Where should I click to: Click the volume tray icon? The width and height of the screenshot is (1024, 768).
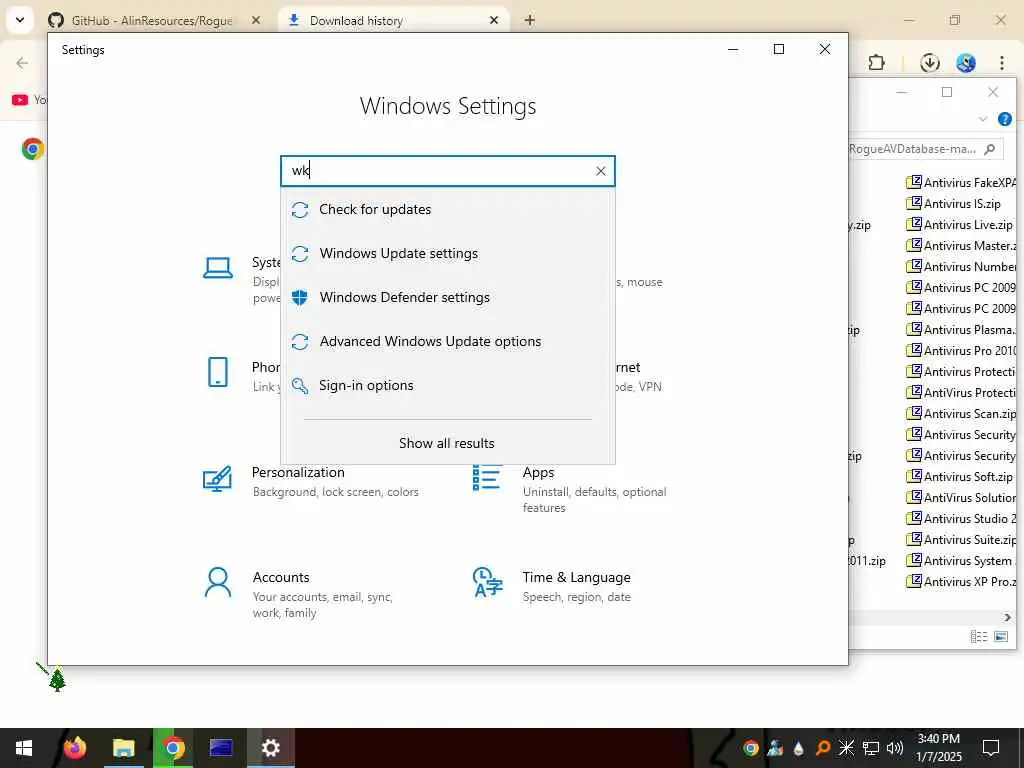pyautogui.click(x=895, y=748)
